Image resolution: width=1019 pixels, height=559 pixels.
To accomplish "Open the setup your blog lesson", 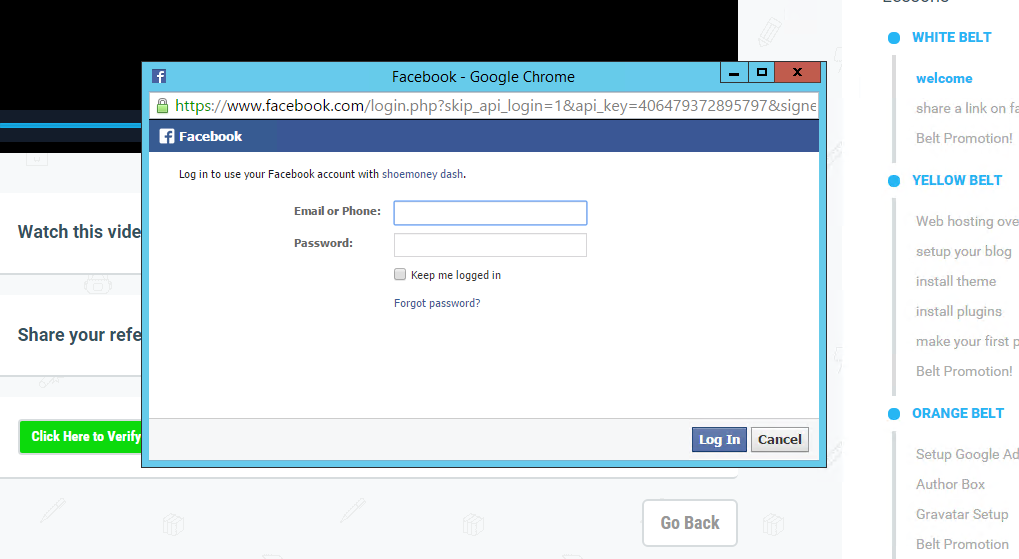I will coord(964,252).
